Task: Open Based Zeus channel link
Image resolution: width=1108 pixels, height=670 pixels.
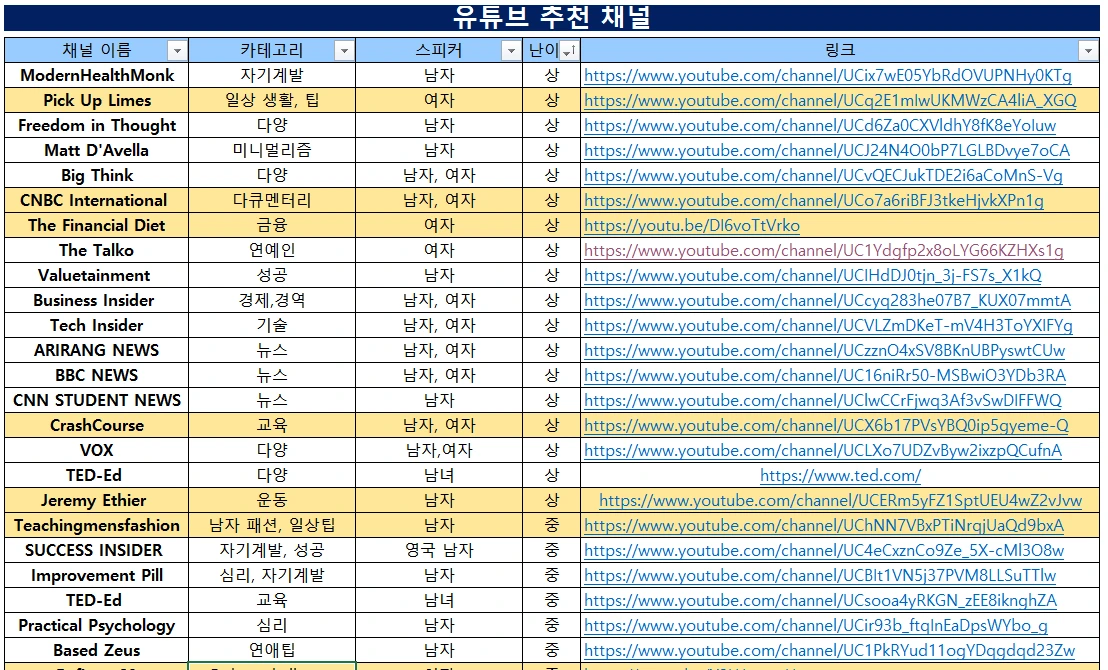Action: pos(830,650)
